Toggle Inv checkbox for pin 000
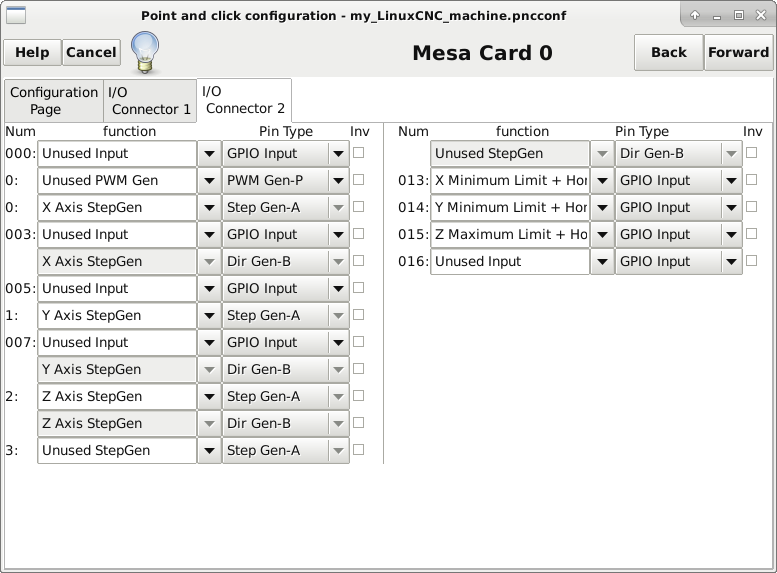The height and width of the screenshot is (573, 777). pyautogui.click(x=358, y=153)
